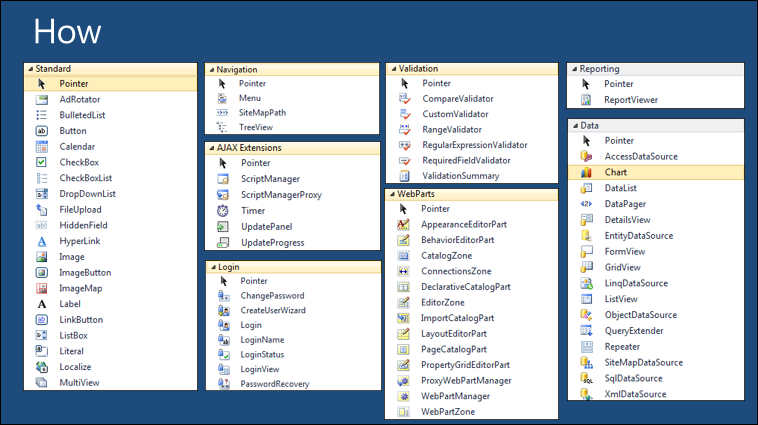Screen dimensions: 758x425
Task: Select the GridView control icon
Action: point(587,267)
